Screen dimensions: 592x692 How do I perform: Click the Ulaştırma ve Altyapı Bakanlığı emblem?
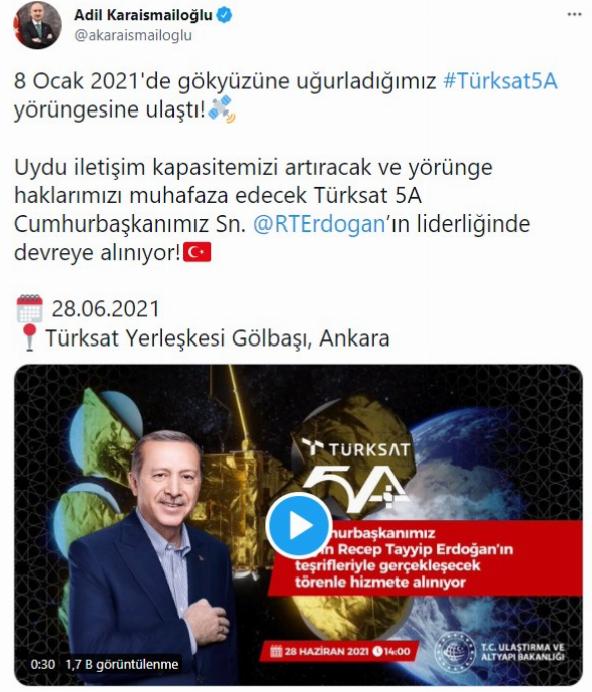(455, 652)
